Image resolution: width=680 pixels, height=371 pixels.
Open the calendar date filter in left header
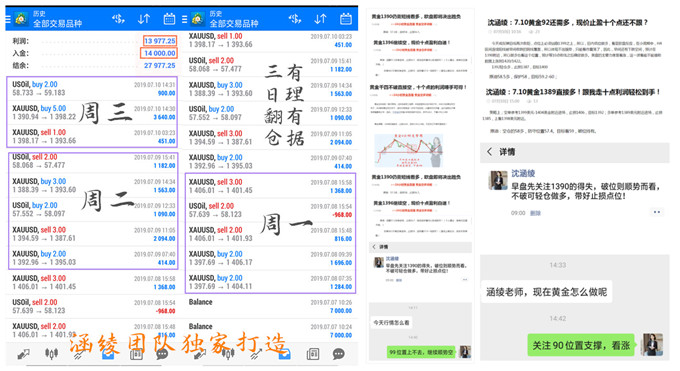click(x=169, y=19)
